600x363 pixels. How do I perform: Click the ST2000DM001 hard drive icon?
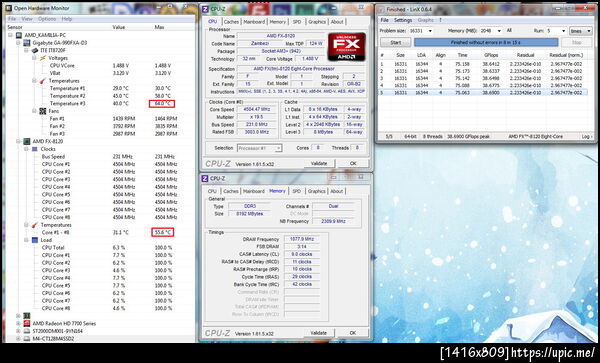tap(27, 331)
